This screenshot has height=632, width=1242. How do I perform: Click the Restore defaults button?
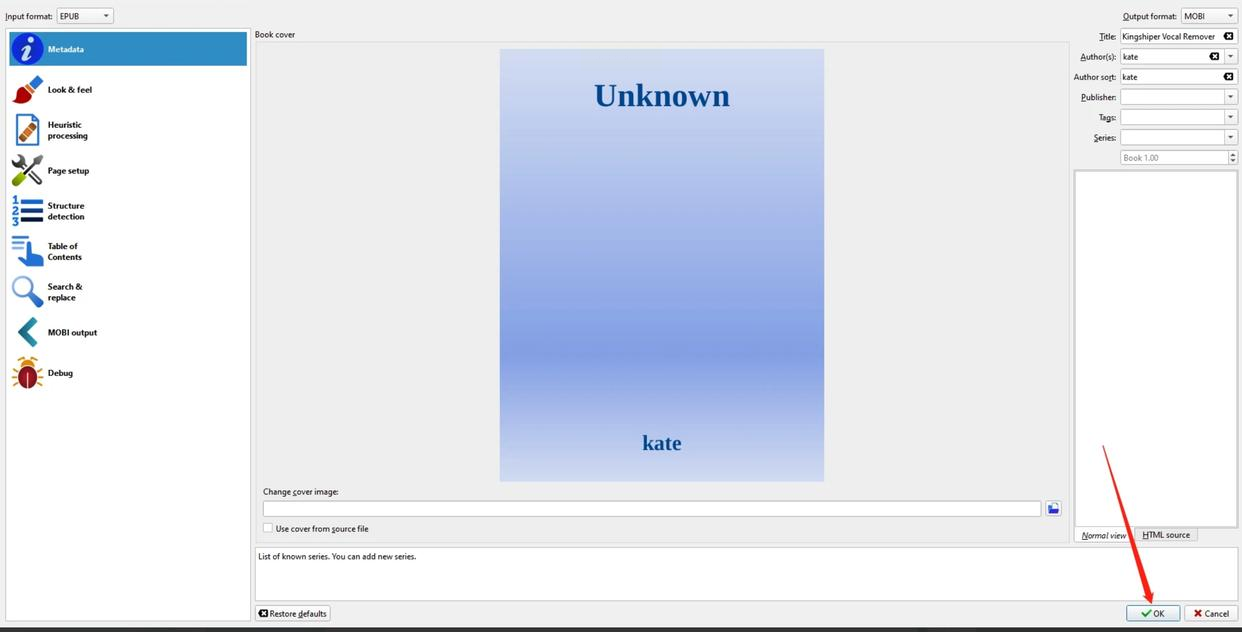(x=293, y=613)
